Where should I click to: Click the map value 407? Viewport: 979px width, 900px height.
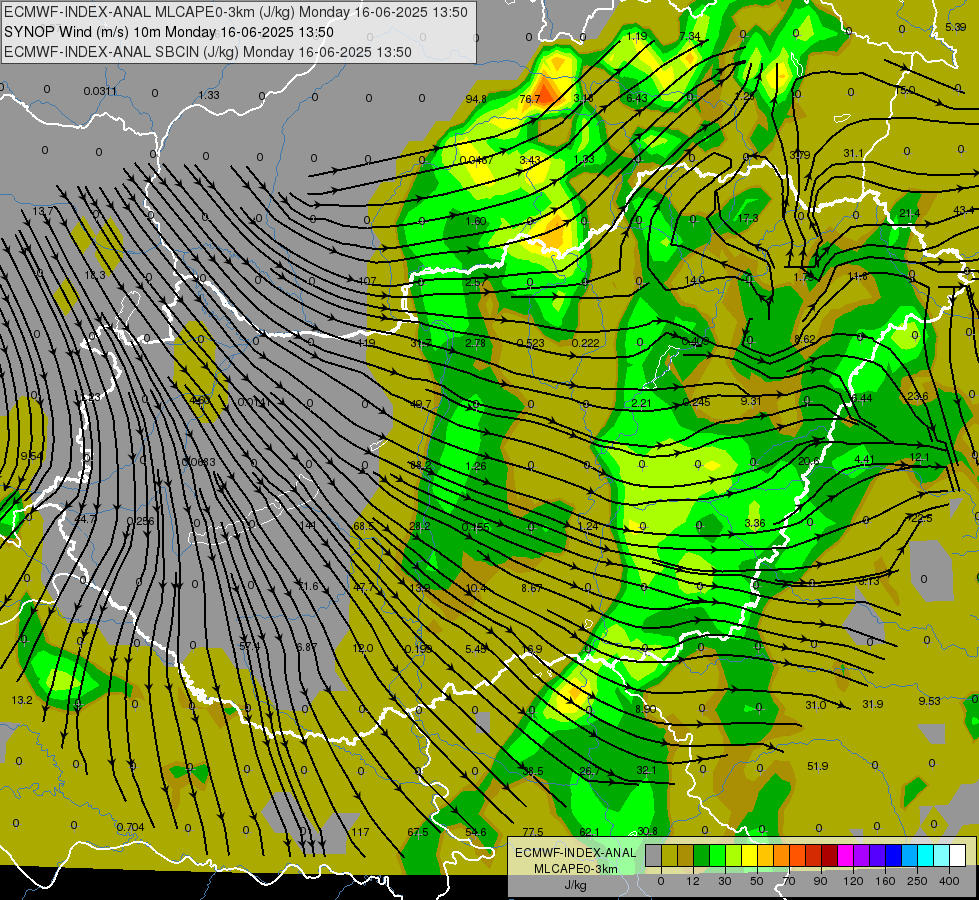point(367,281)
